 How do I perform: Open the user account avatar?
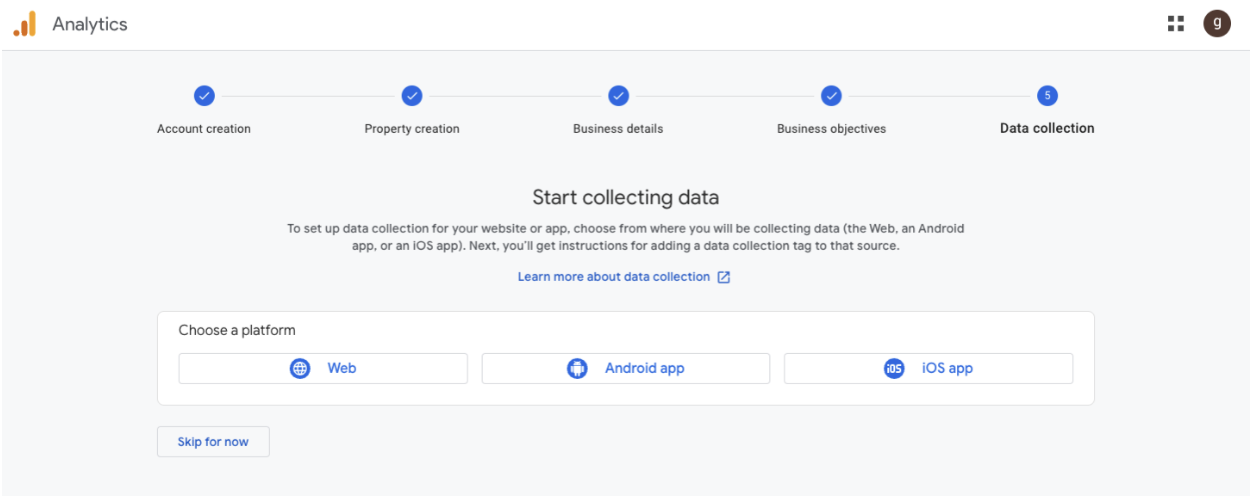tap(1217, 24)
